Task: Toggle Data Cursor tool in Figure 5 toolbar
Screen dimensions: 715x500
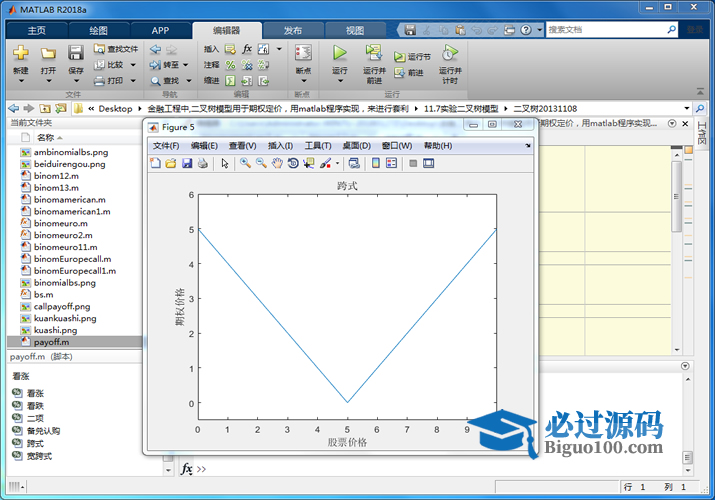Action: (309, 163)
